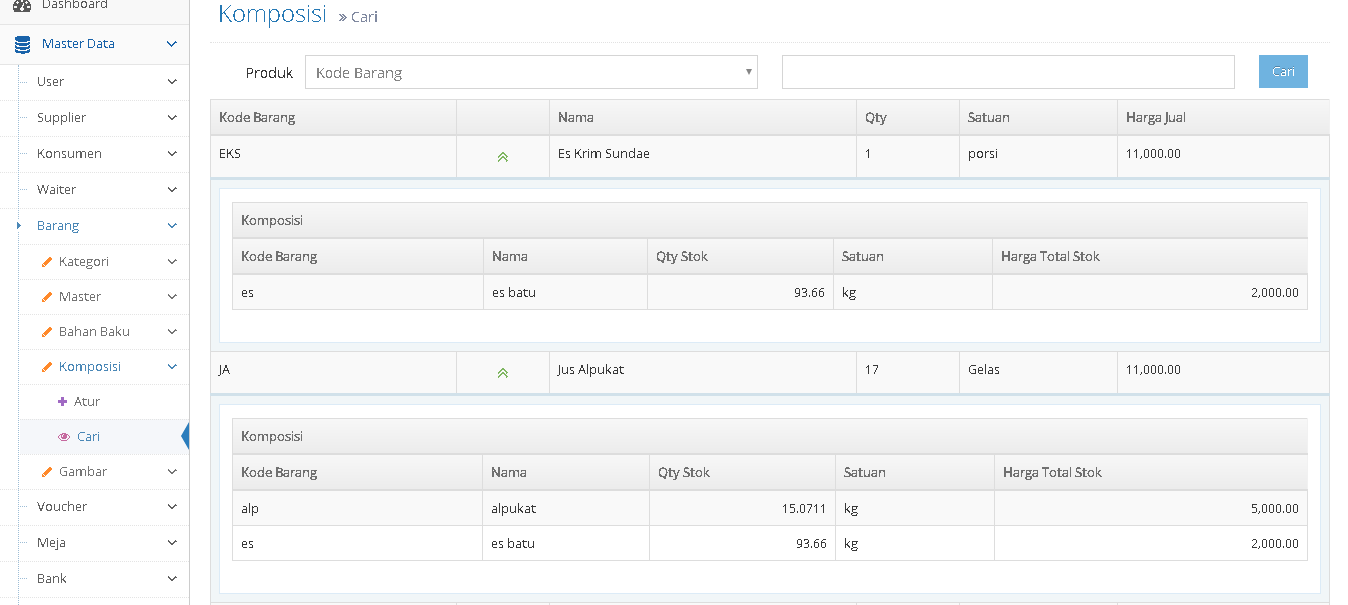1348x605 pixels.
Task: Click the pencil icon beside Bahan Baku
Action: 46,332
